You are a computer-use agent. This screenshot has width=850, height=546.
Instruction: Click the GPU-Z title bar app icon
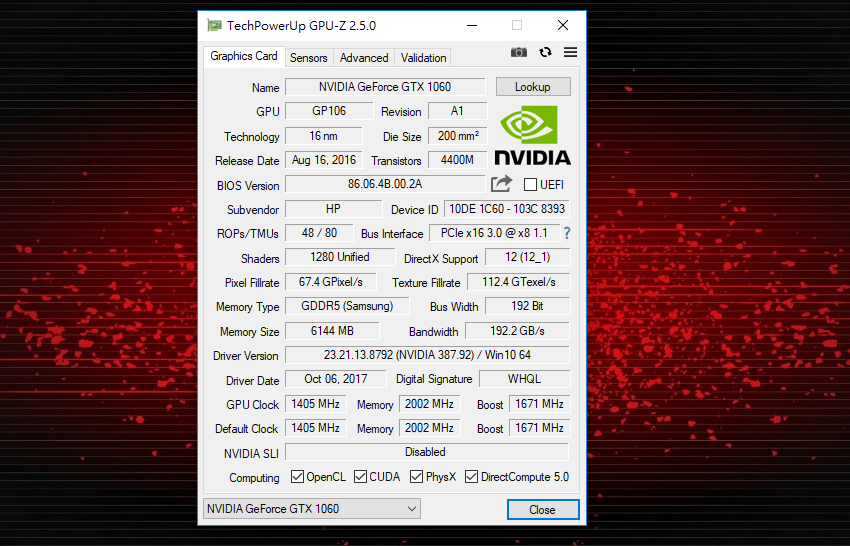pyautogui.click(x=215, y=25)
